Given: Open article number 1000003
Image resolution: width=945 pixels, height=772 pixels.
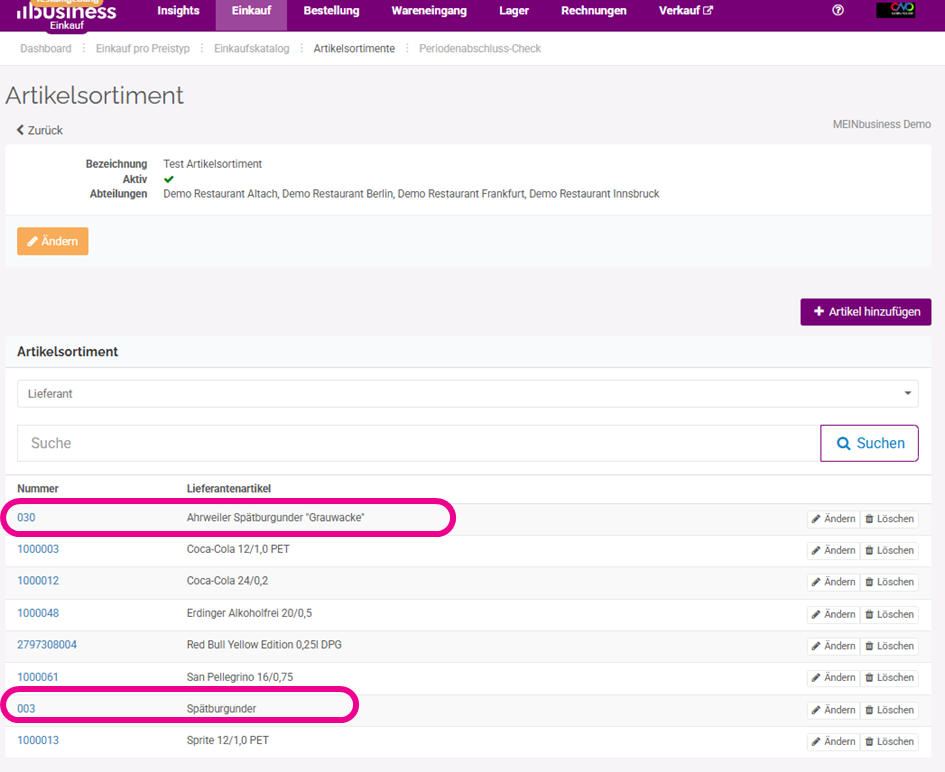Looking at the screenshot, I should pyautogui.click(x=38, y=549).
